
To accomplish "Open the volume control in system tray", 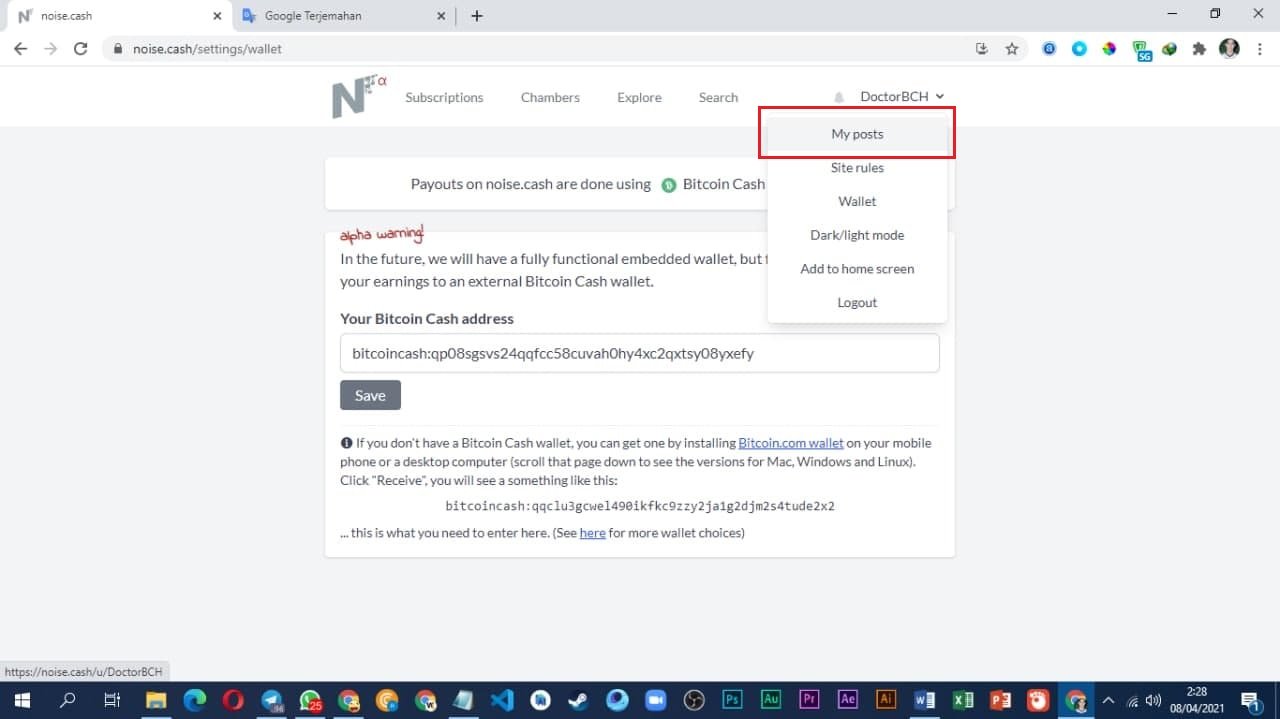I will click(1153, 700).
